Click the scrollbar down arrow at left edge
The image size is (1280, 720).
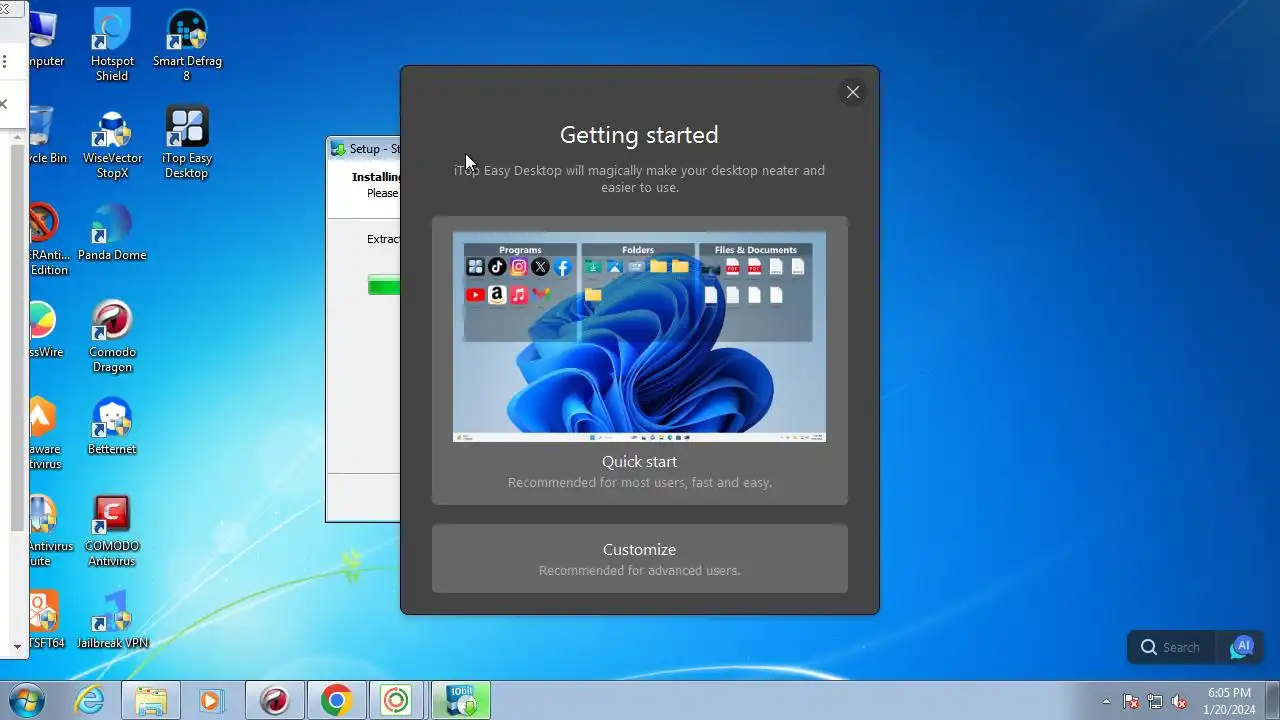click(17, 646)
